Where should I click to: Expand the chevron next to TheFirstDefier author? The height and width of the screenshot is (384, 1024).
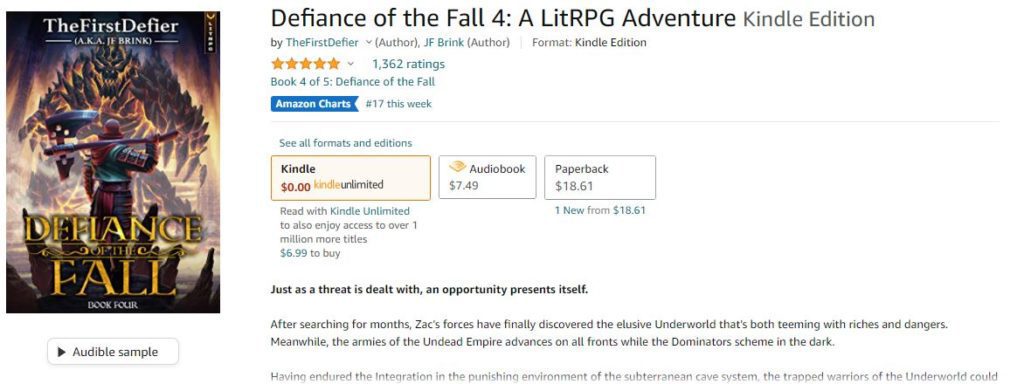[368, 42]
